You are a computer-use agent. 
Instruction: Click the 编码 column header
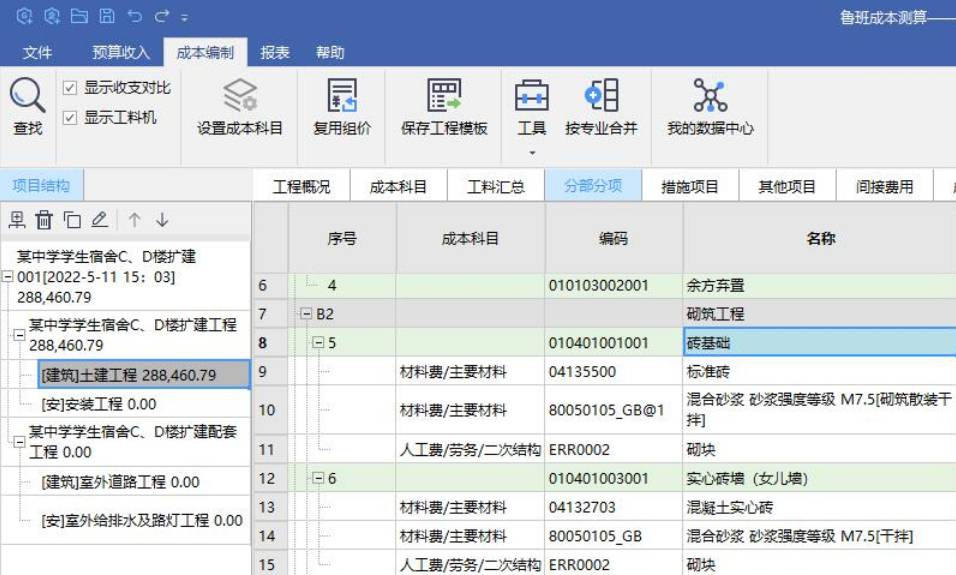click(613, 238)
